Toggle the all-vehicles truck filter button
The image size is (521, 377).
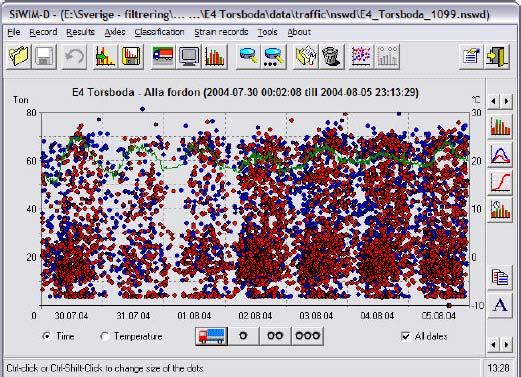click(212, 336)
